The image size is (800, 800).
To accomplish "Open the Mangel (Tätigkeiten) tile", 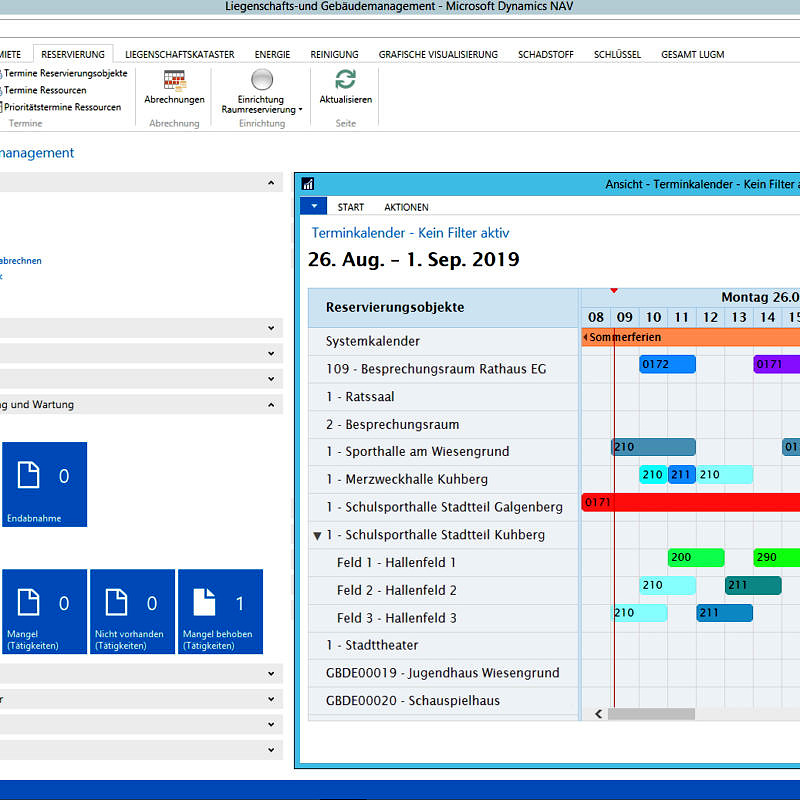I will [x=44, y=611].
